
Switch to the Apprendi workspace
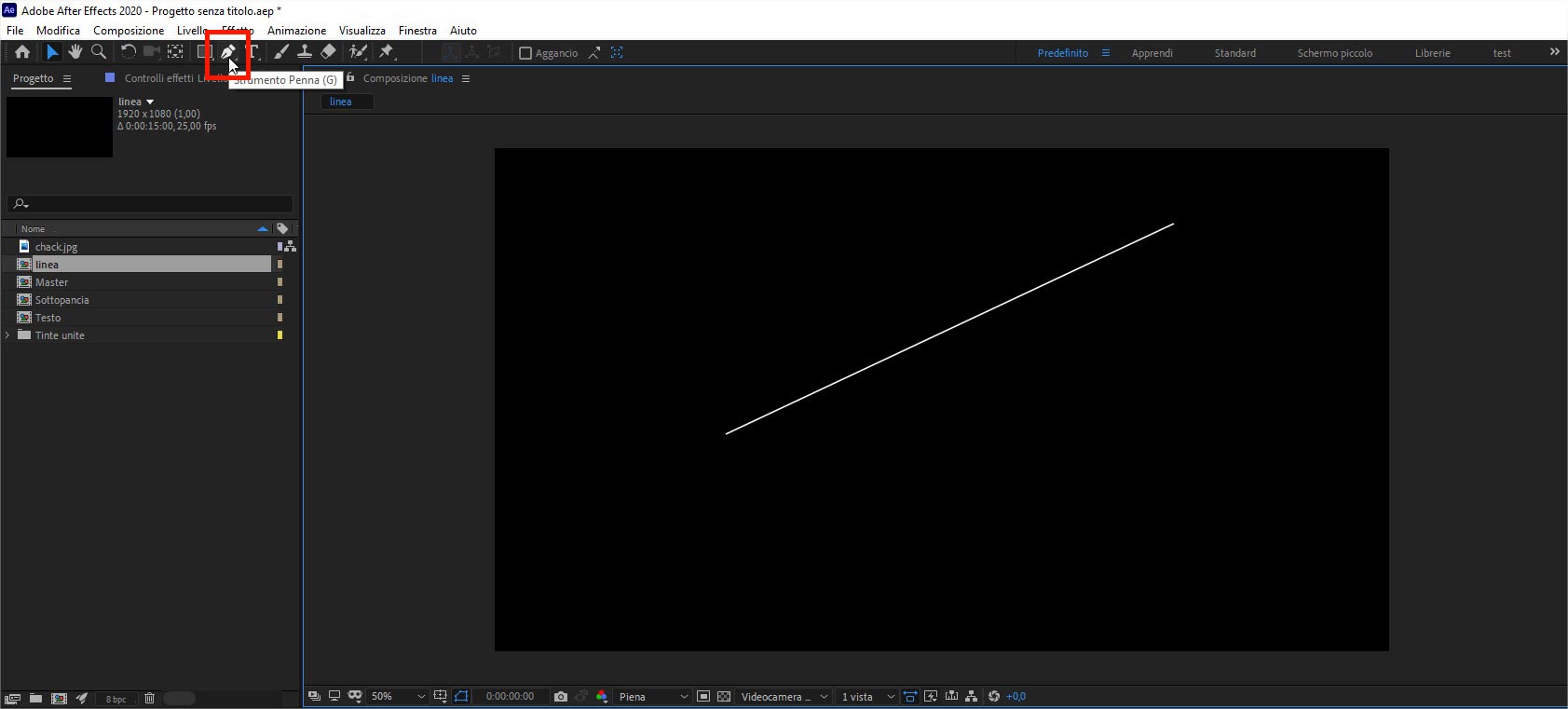click(x=1152, y=53)
